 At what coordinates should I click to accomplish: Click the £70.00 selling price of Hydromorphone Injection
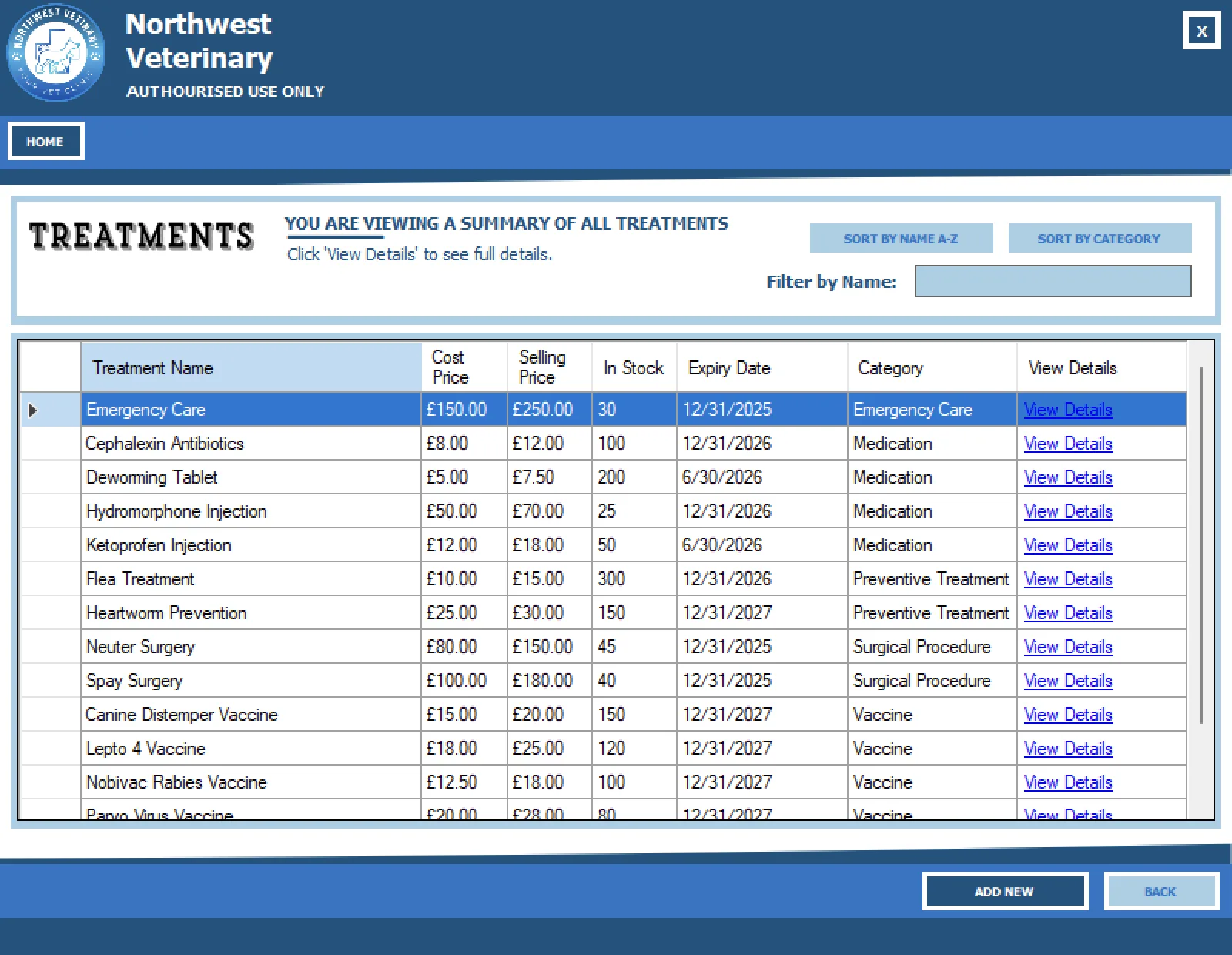(550, 511)
